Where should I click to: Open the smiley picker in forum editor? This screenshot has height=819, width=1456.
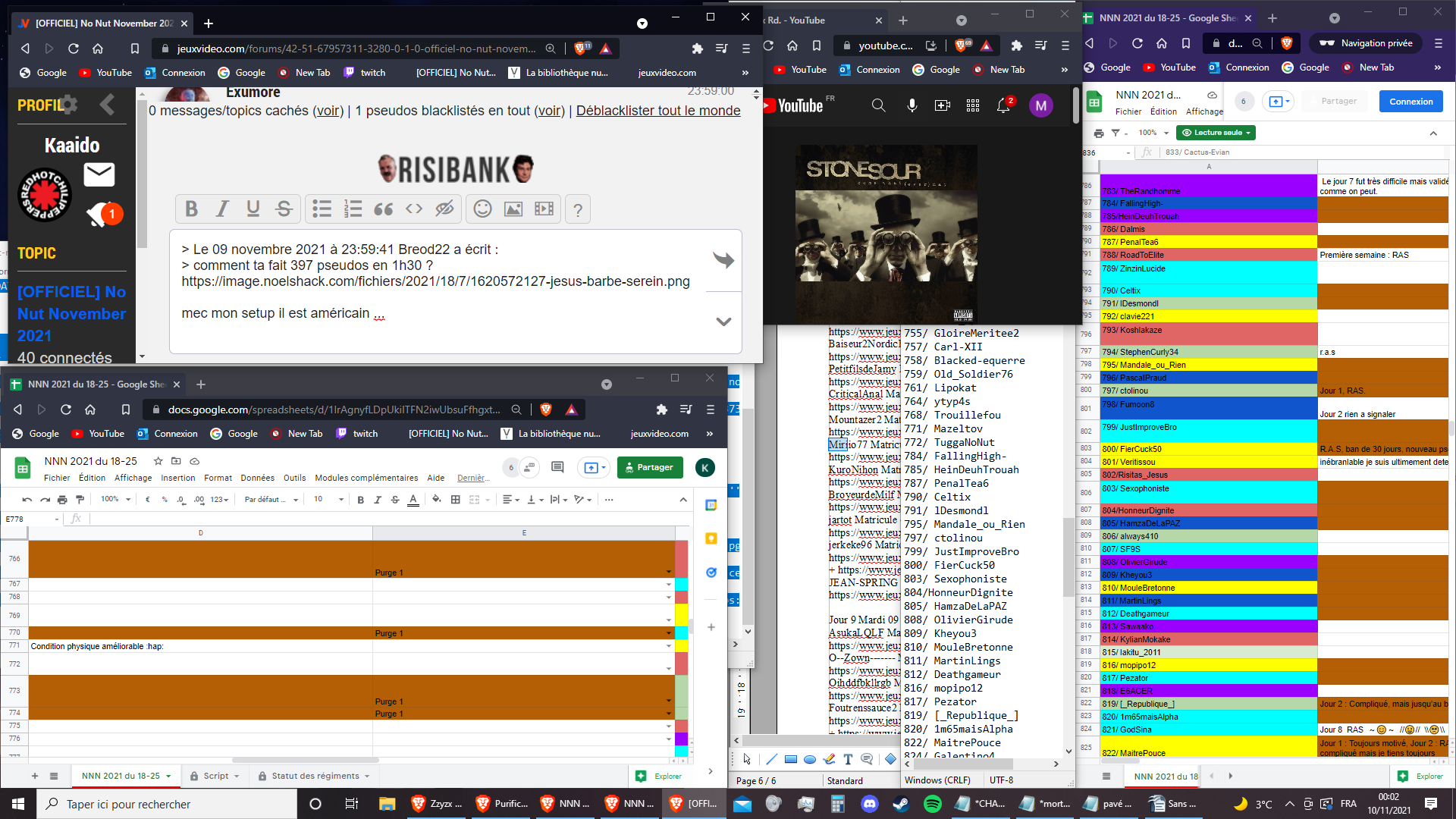pos(482,209)
